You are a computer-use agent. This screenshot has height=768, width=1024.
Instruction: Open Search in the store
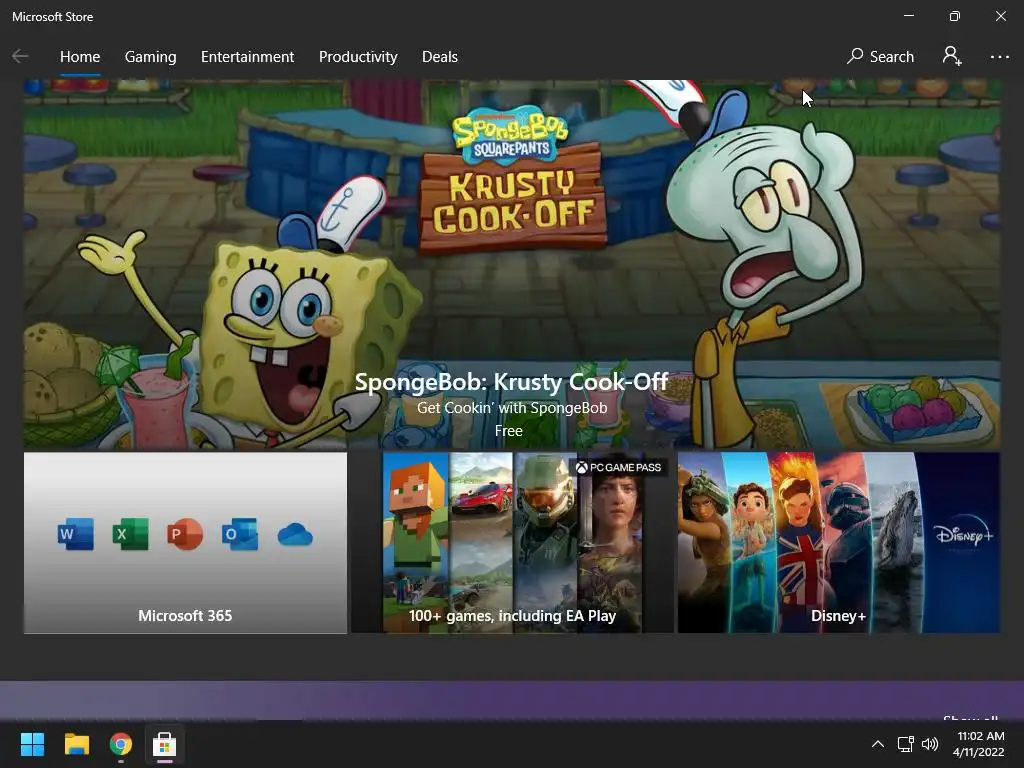880,57
